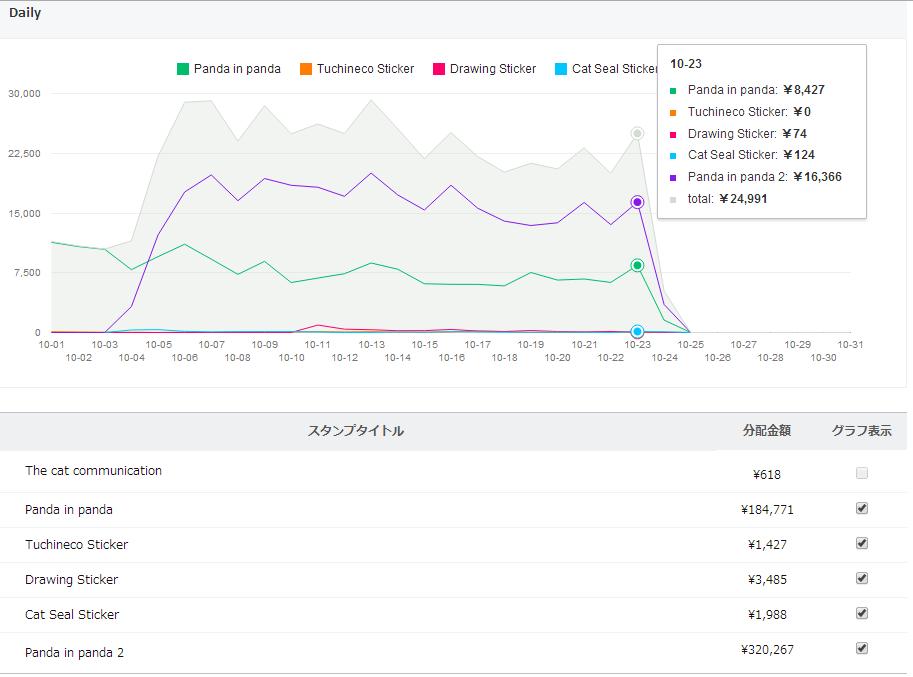Click the blue Cat Seal Sticker legend swatch

561,69
